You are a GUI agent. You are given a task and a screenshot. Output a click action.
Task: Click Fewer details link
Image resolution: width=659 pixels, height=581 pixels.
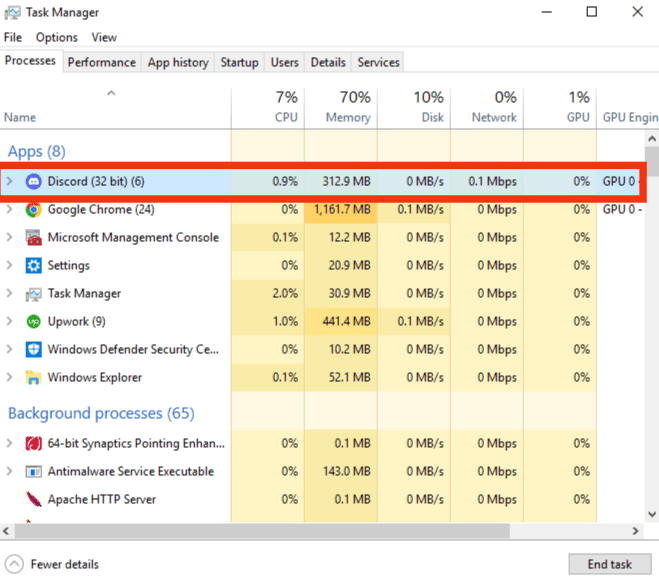[65, 564]
